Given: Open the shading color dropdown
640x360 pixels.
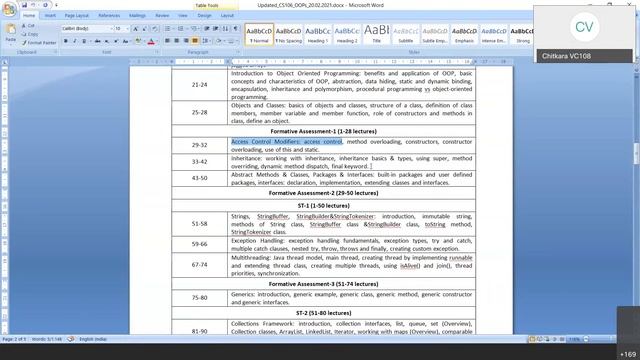Looking at the screenshot, I should pyautogui.click(x=224, y=40).
